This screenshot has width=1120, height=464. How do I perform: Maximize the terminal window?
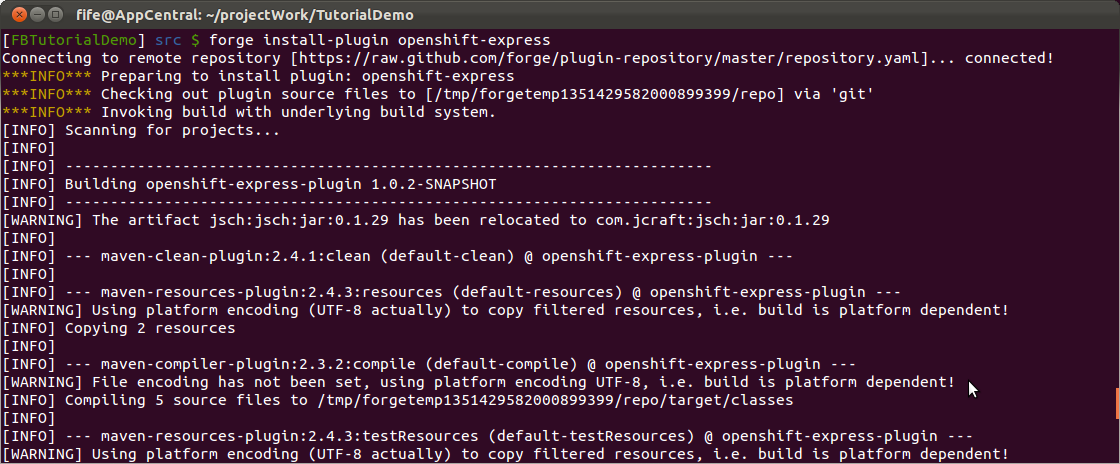(x=55, y=14)
